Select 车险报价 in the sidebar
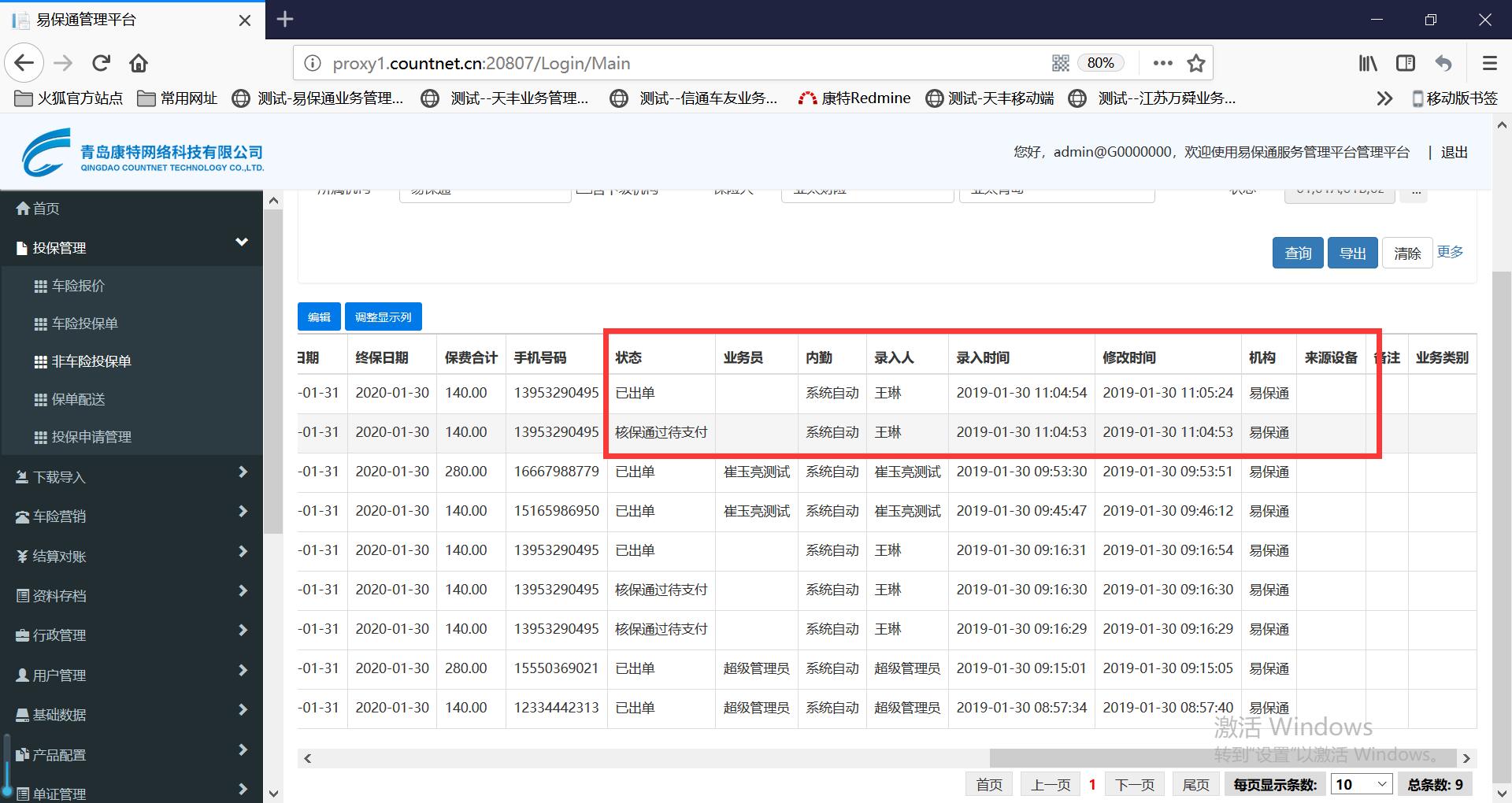This screenshot has height=803, width=1512. pyautogui.click(x=78, y=286)
